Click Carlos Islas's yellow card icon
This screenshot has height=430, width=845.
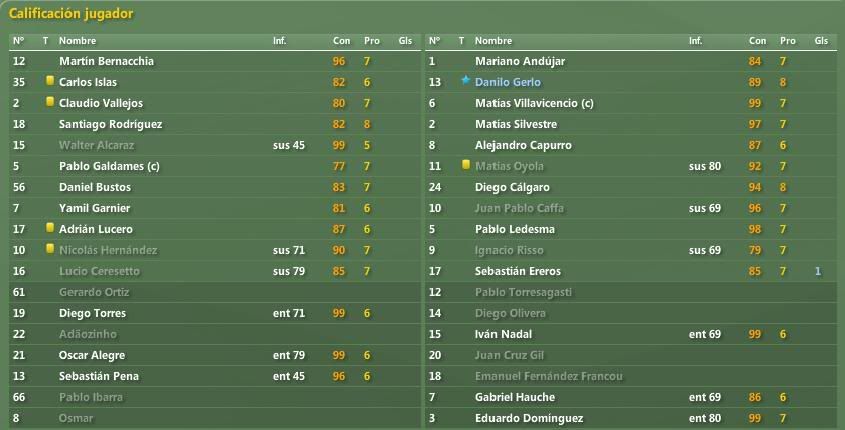point(50,81)
